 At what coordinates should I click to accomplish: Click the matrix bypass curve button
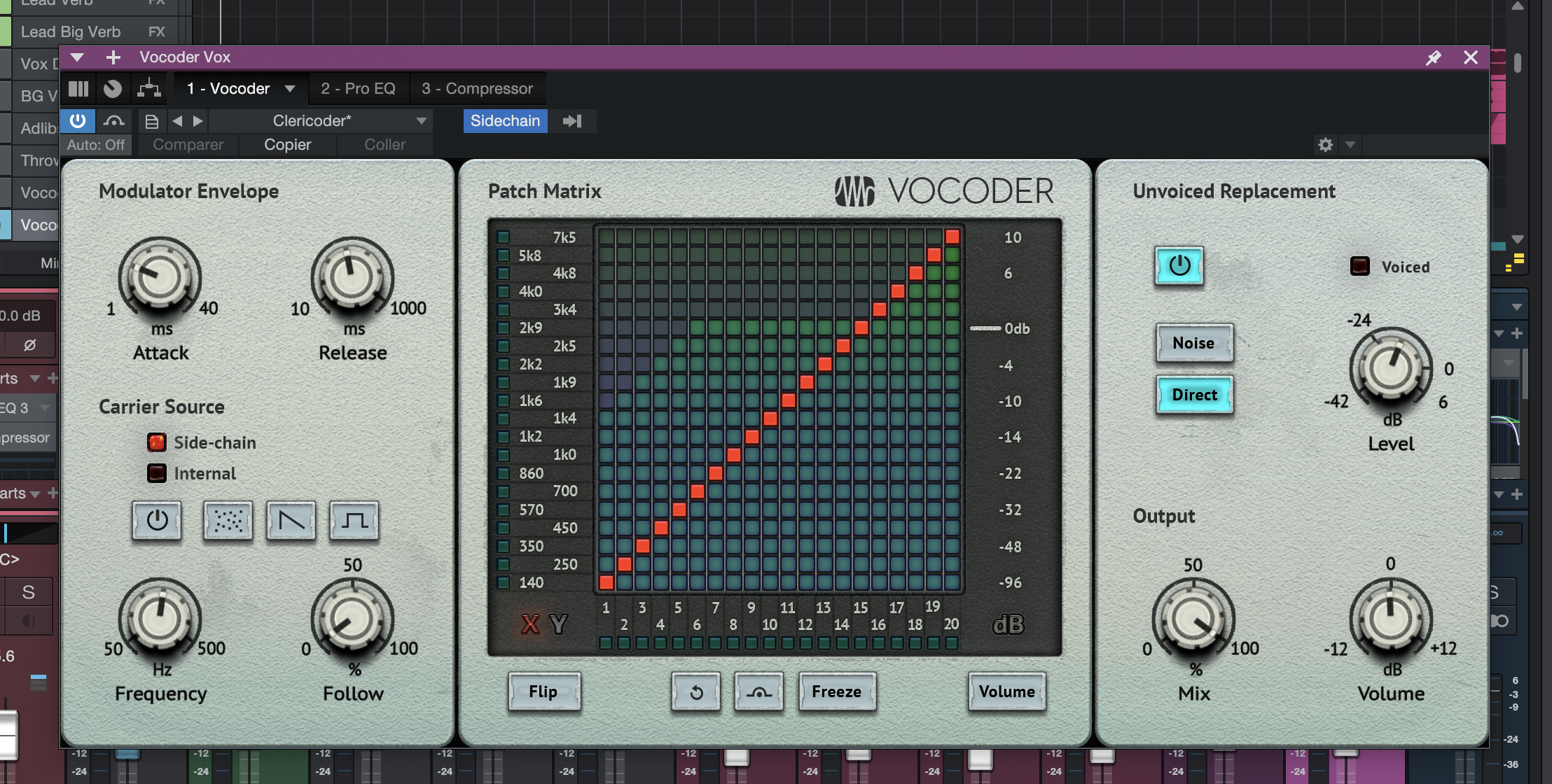(759, 692)
